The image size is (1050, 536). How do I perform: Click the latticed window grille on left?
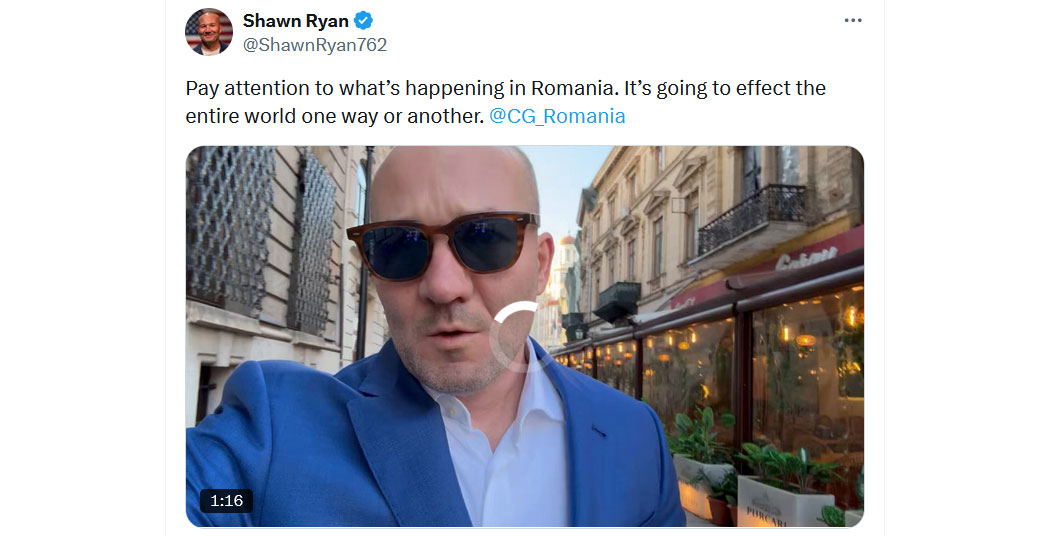tap(230, 226)
